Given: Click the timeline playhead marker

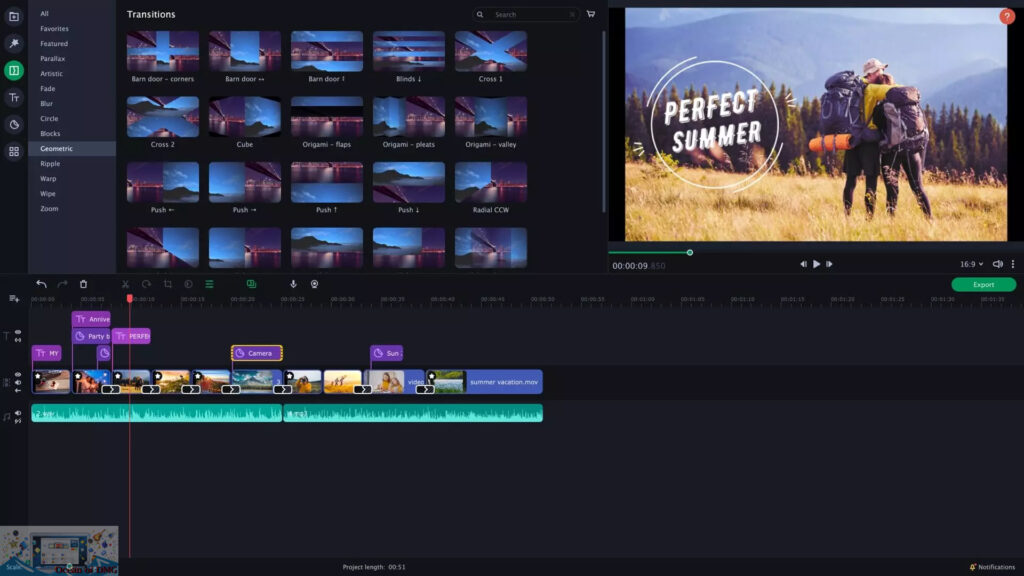Looking at the screenshot, I should tap(129, 298).
